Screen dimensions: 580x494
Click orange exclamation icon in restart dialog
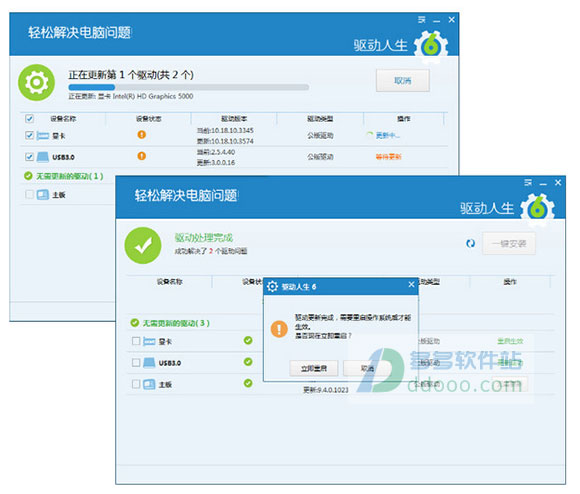[x=279, y=329]
